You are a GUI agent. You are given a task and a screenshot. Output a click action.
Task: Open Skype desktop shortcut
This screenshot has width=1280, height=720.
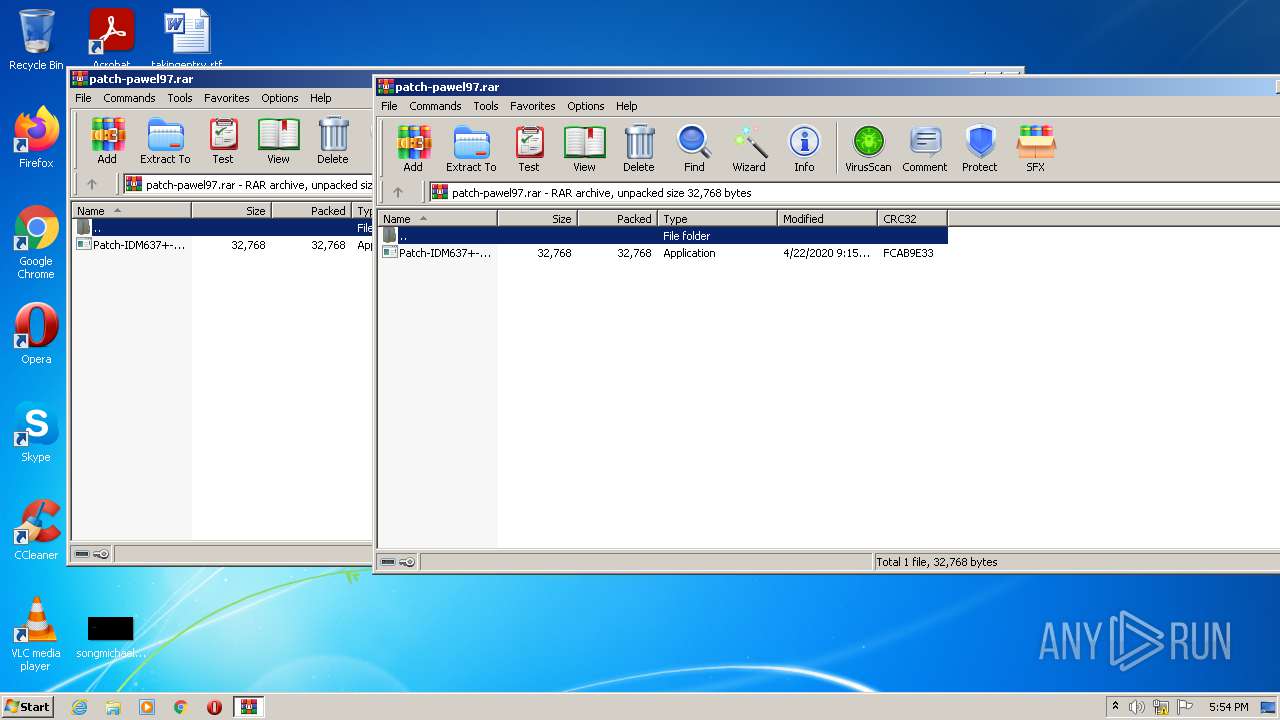36,432
